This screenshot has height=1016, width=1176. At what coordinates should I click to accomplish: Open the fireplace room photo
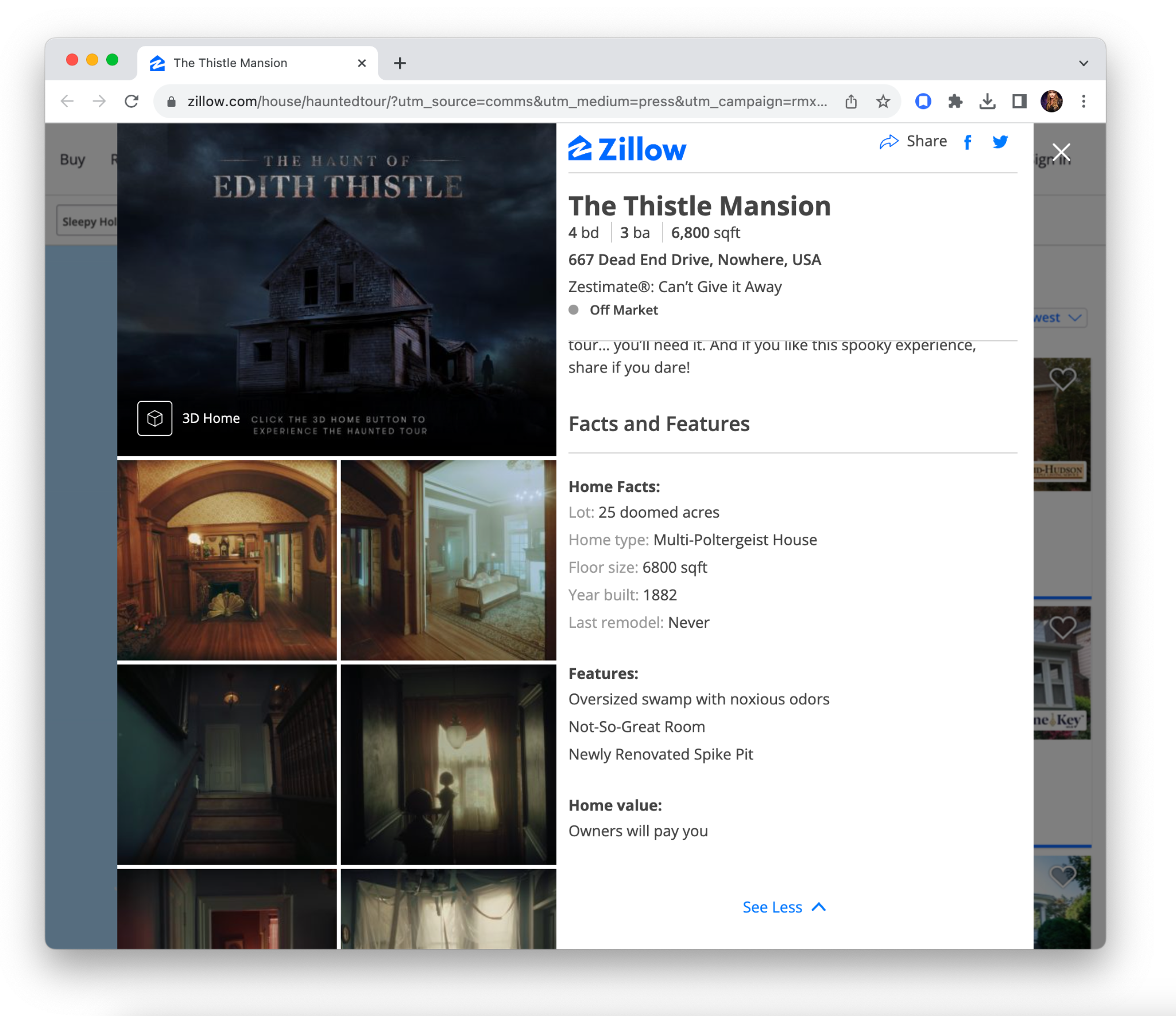(x=227, y=560)
